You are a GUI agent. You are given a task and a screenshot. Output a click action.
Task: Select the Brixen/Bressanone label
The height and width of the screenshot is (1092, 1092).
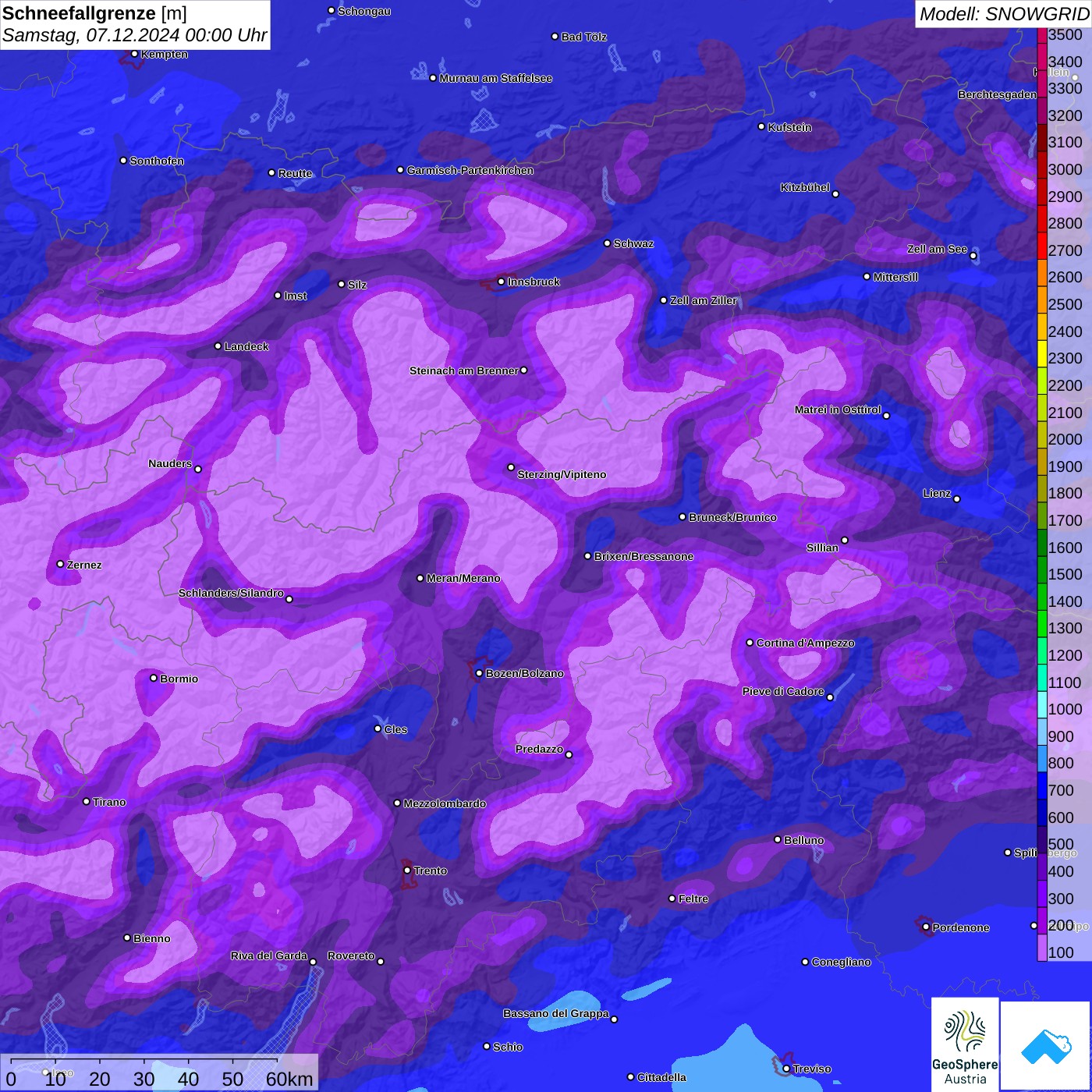(643, 556)
